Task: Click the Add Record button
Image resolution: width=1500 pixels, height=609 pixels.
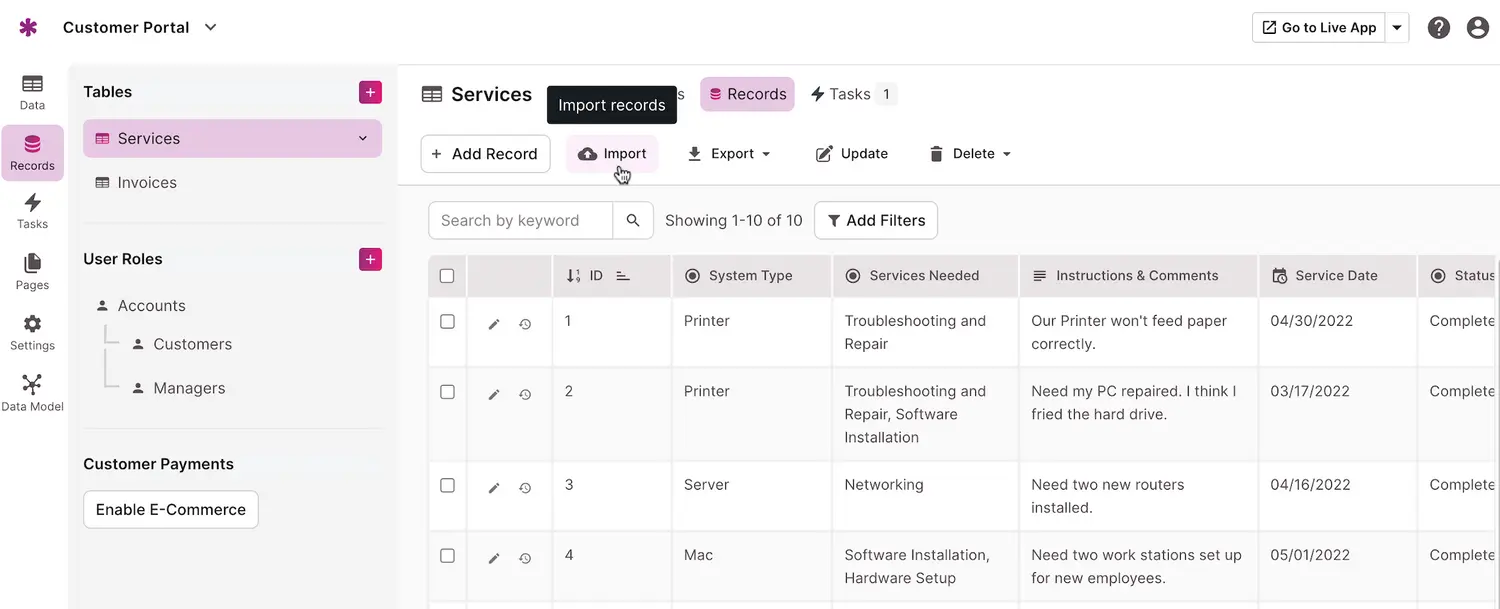Action: coord(485,154)
